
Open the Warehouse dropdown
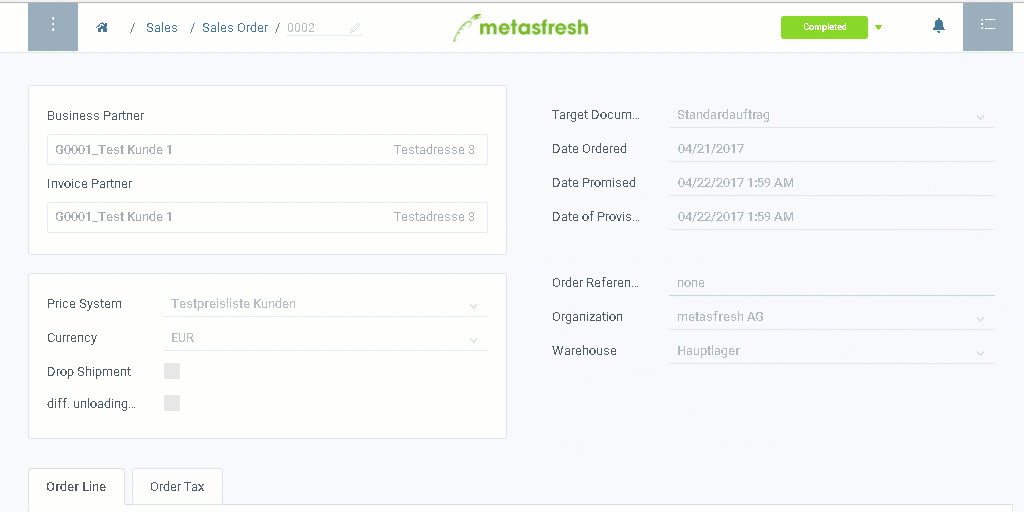831,351
